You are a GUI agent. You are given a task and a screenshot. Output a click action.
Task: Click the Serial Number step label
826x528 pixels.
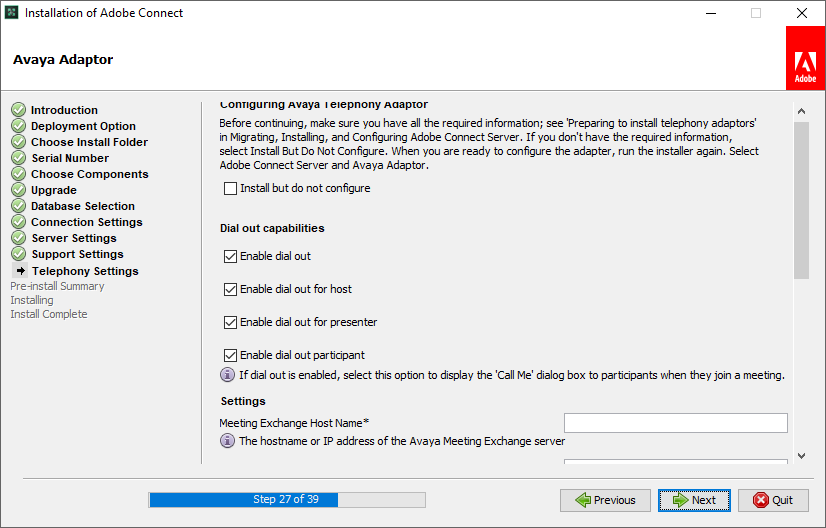click(70, 158)
